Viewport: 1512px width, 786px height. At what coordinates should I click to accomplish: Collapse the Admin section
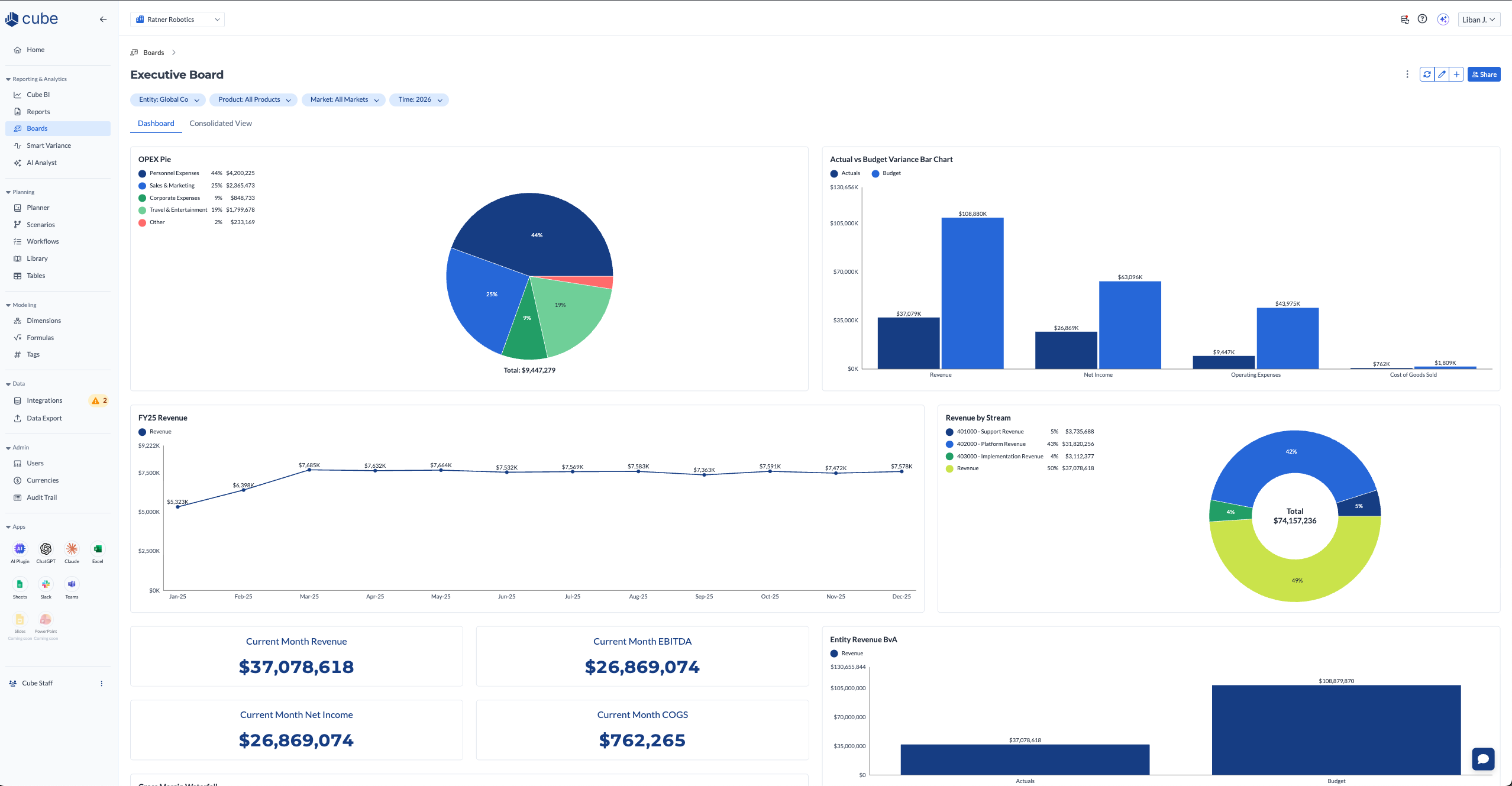click(18, 448)
